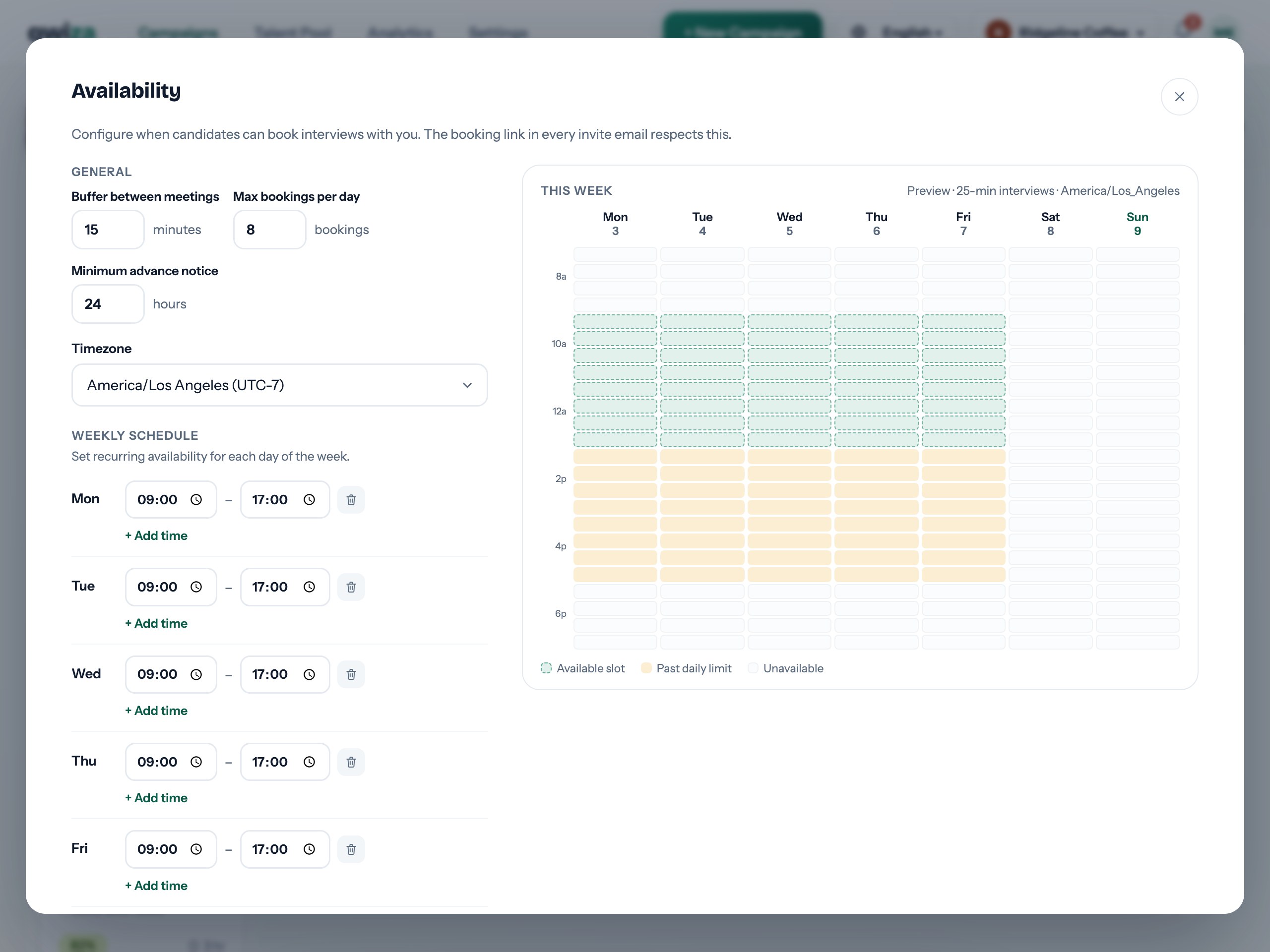
Task: Edit minimum advance notice hours field
Action: (108, 304)
